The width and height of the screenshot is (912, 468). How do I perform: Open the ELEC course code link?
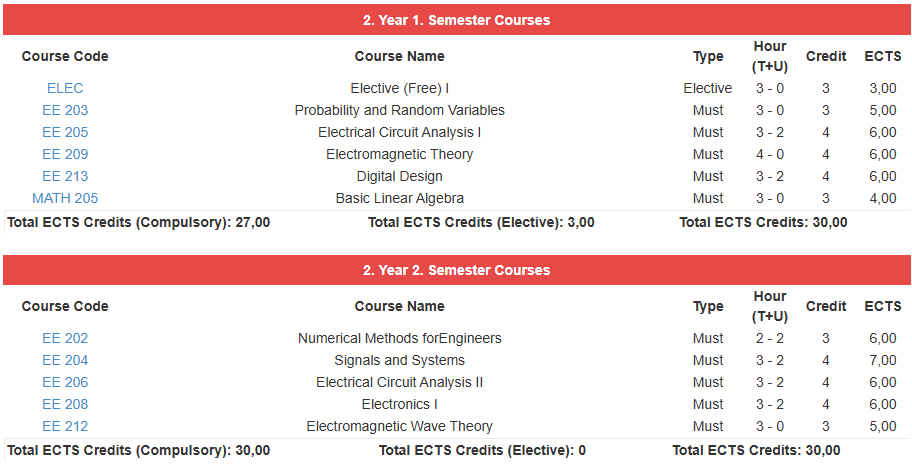(65, 88)
